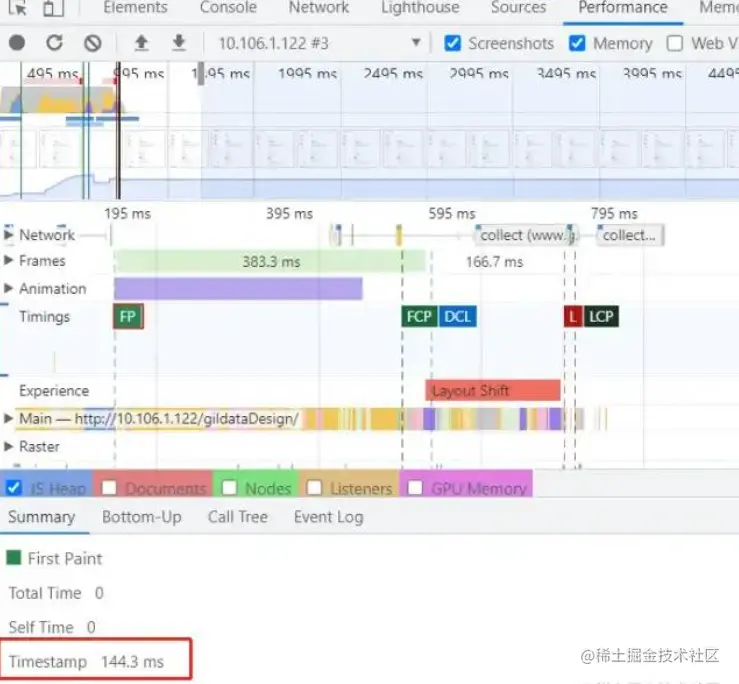Viewport: 739px width, 684px height.
Task: Switch to the Sources tab
Action: pyautogui.click(x=518, y=7)
